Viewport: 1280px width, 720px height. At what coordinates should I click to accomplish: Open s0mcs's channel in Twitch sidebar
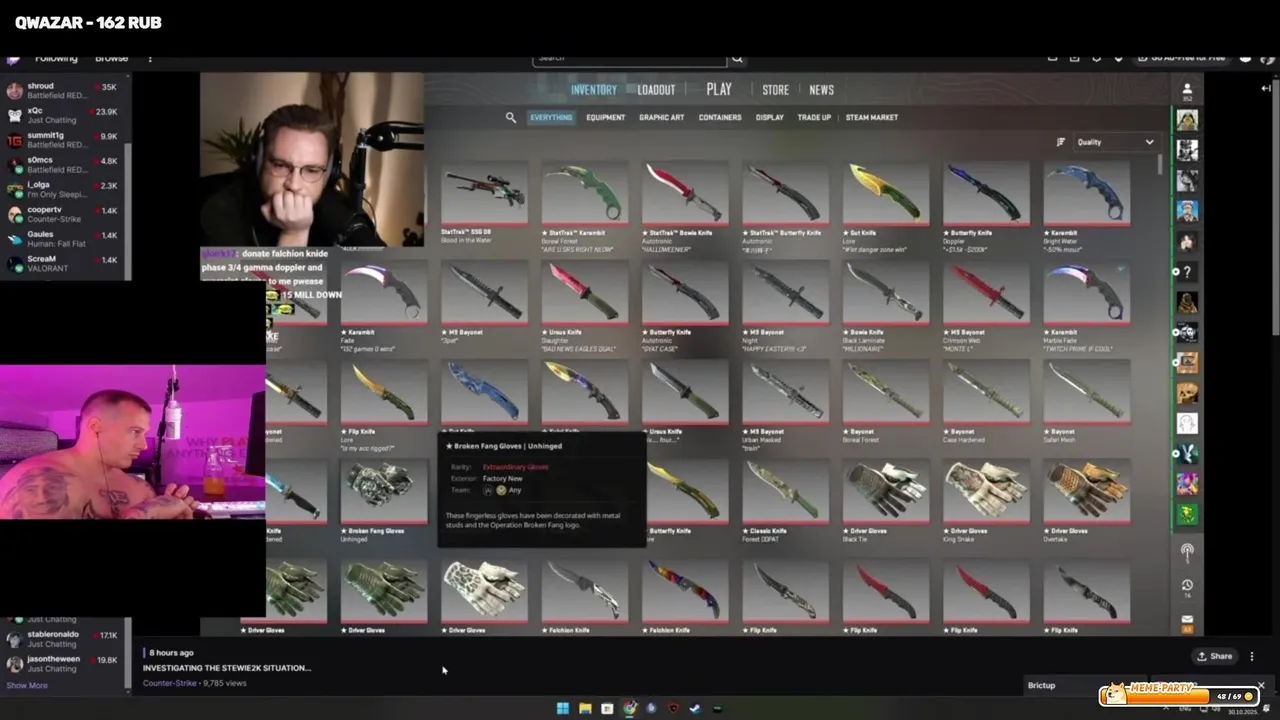click(63, 164)
